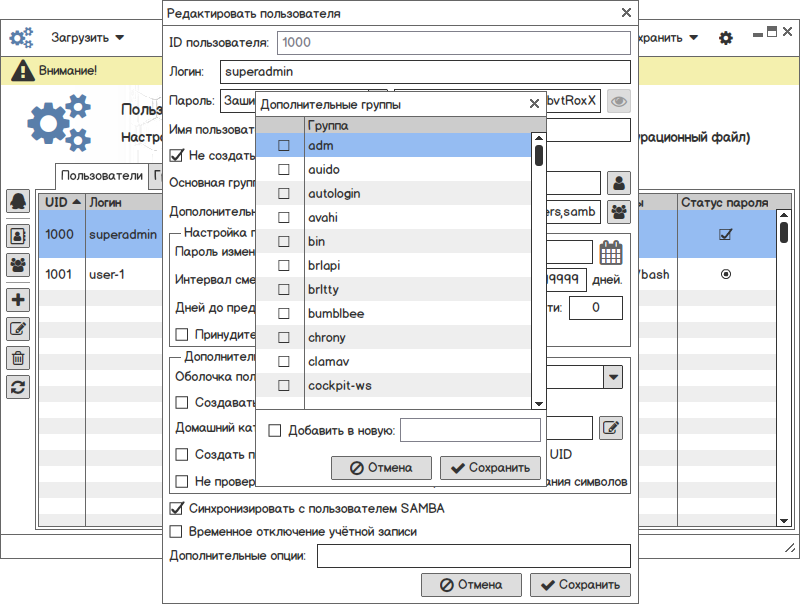Enable the 'Добавить в новую' checkbox
This screenshot has width=800, height=604.
click(x=275, y=431)
